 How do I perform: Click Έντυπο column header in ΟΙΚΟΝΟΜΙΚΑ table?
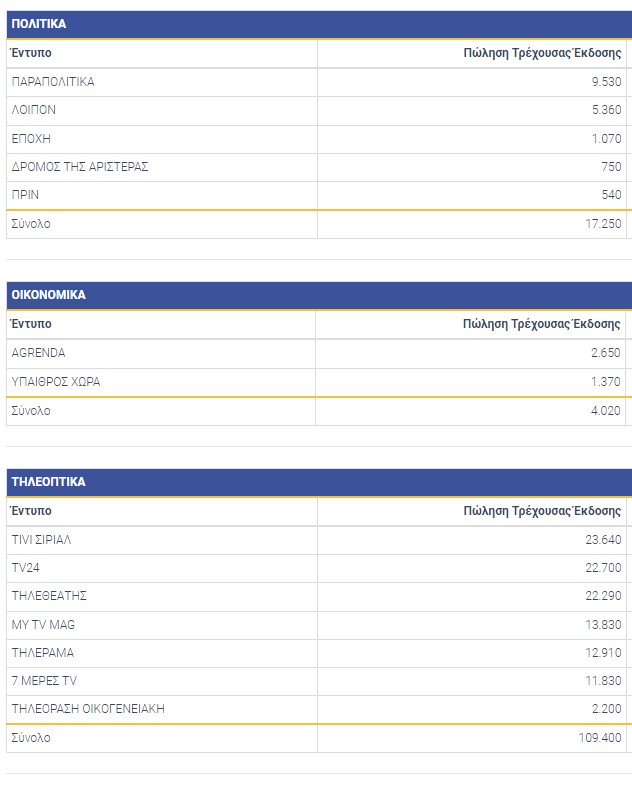(31, 324)
